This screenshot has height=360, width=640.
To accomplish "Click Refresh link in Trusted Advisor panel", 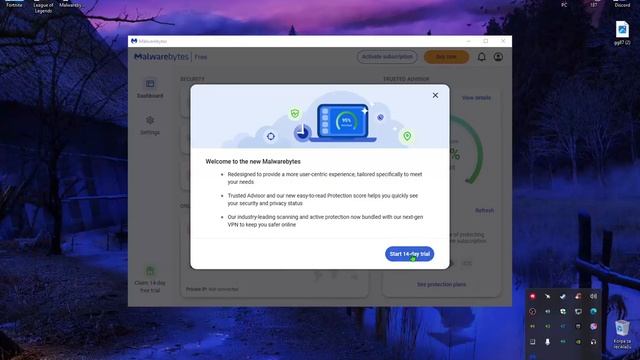I will tap(484, 211).
